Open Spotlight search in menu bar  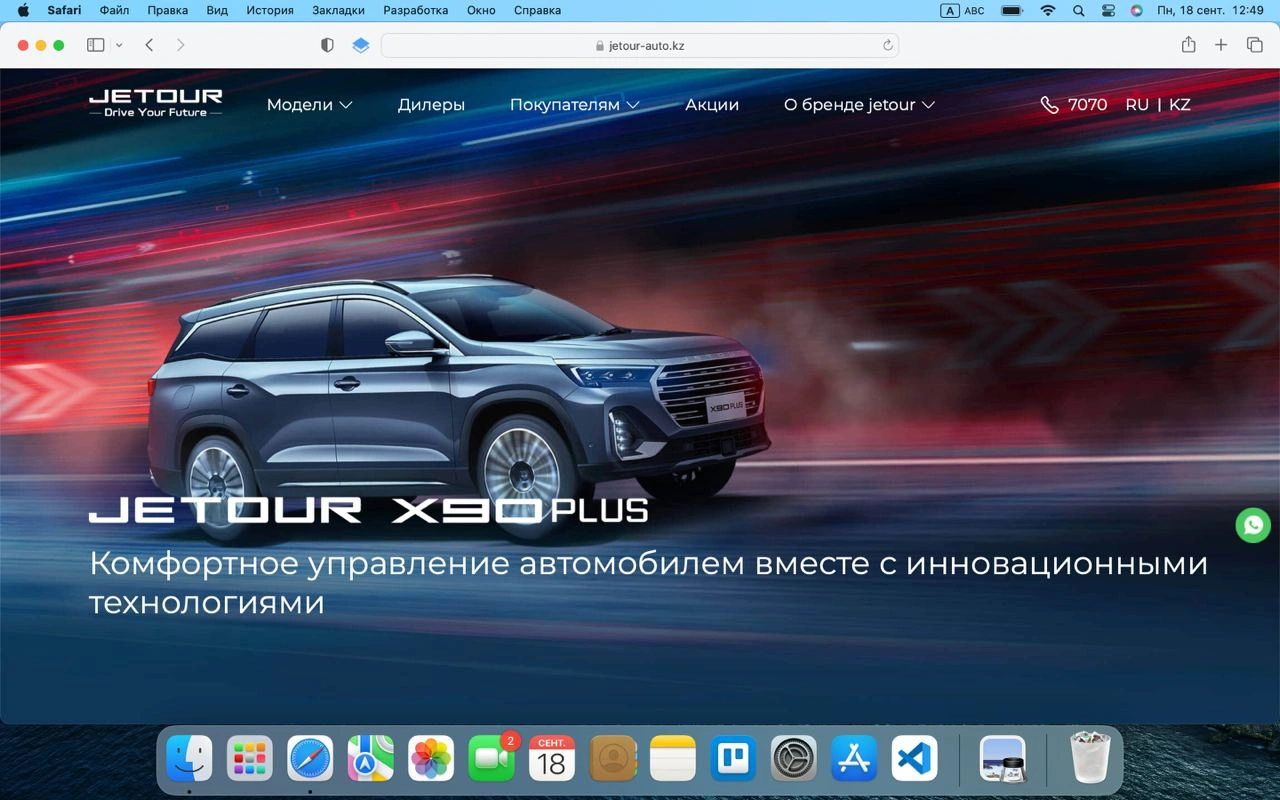click(x=1078, y=11)
